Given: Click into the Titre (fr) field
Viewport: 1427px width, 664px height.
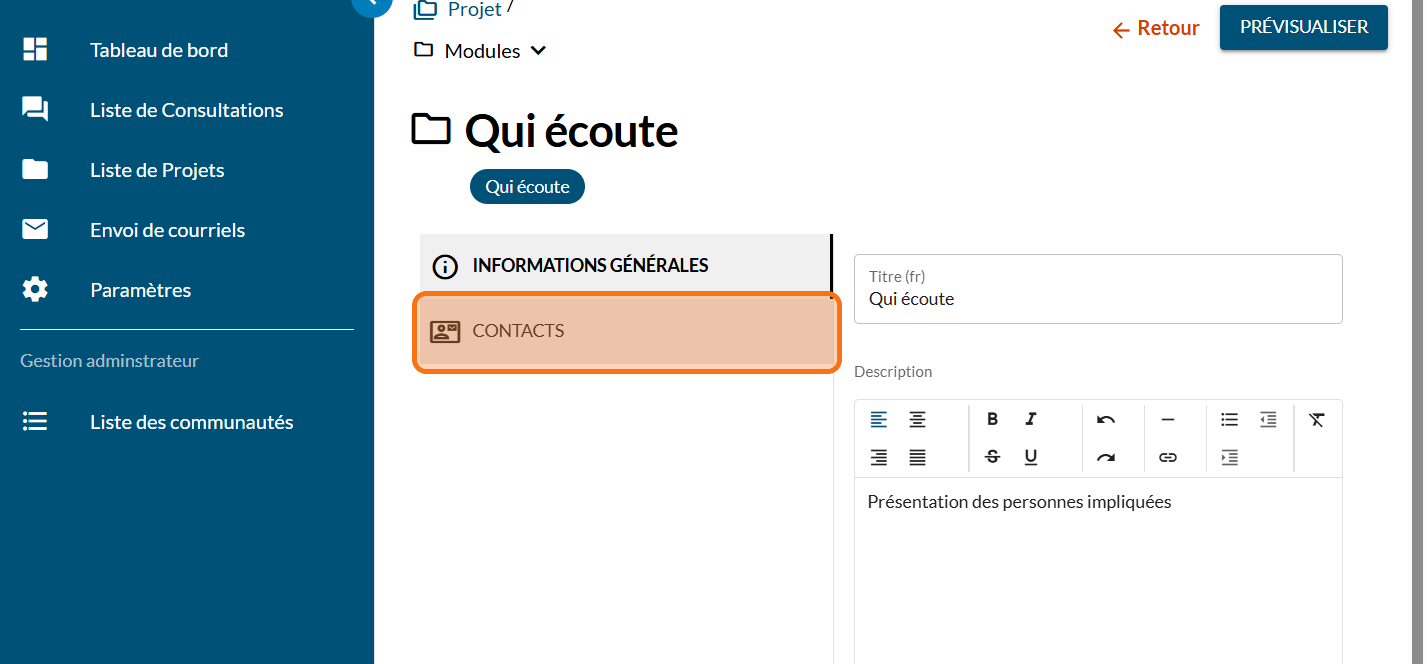Looking at the screenshot, I should (1097, 298).
